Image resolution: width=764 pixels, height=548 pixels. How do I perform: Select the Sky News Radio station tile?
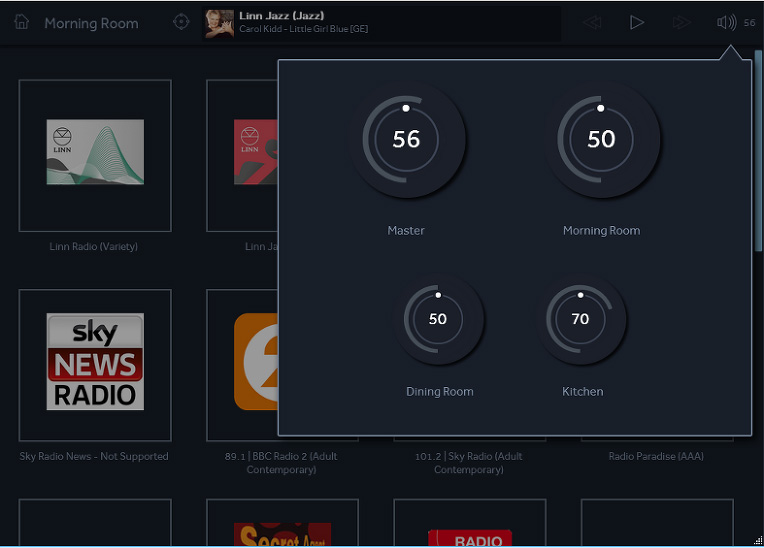[95, 365]
